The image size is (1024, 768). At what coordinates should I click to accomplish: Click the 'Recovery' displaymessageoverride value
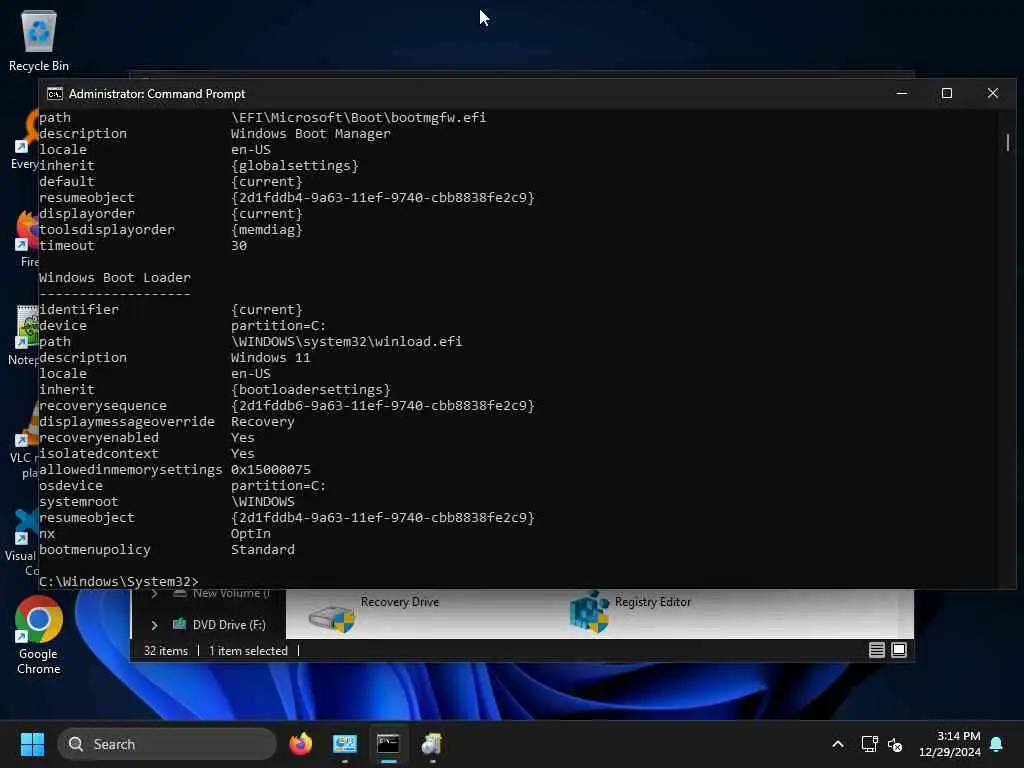click(x=263, y=421)
